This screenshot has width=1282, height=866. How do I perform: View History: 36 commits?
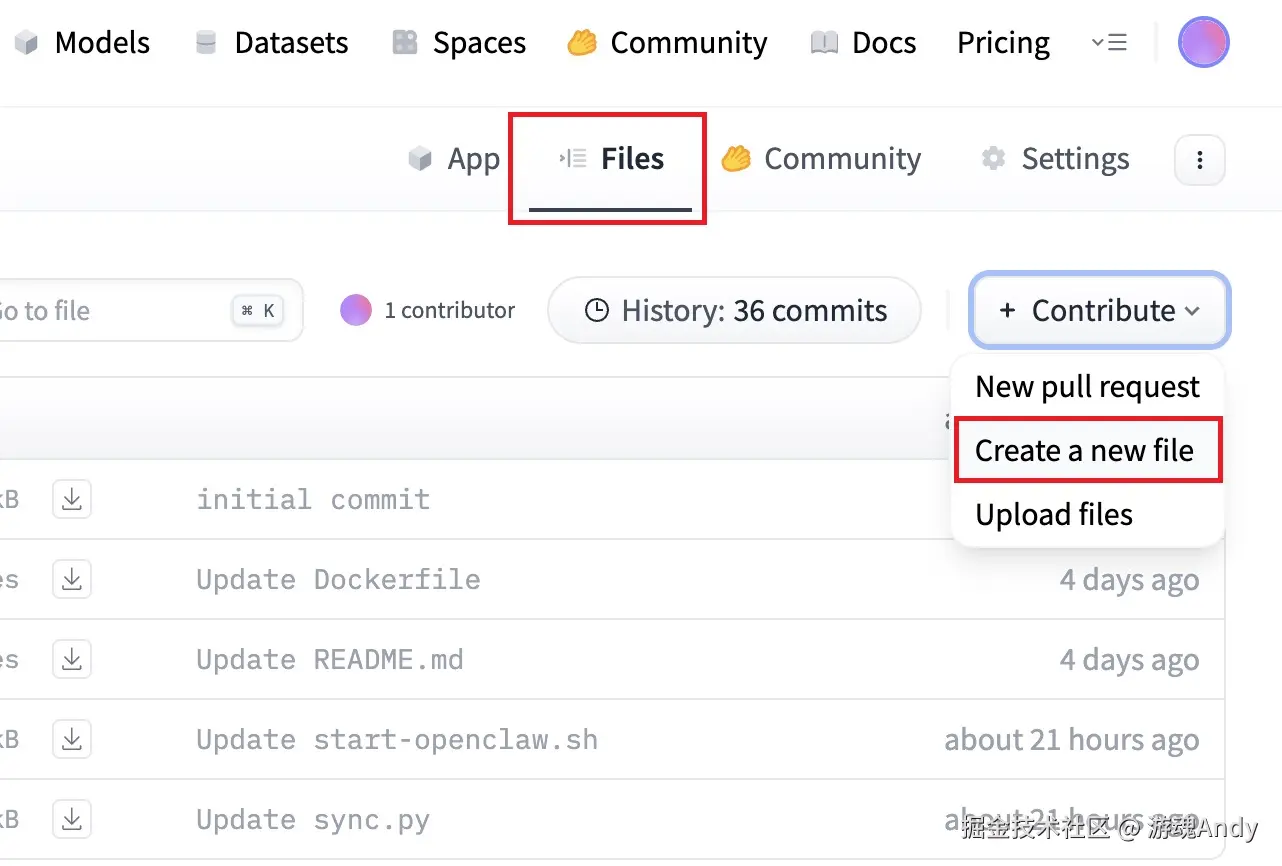pyautogui.click(x=734, y=311)
